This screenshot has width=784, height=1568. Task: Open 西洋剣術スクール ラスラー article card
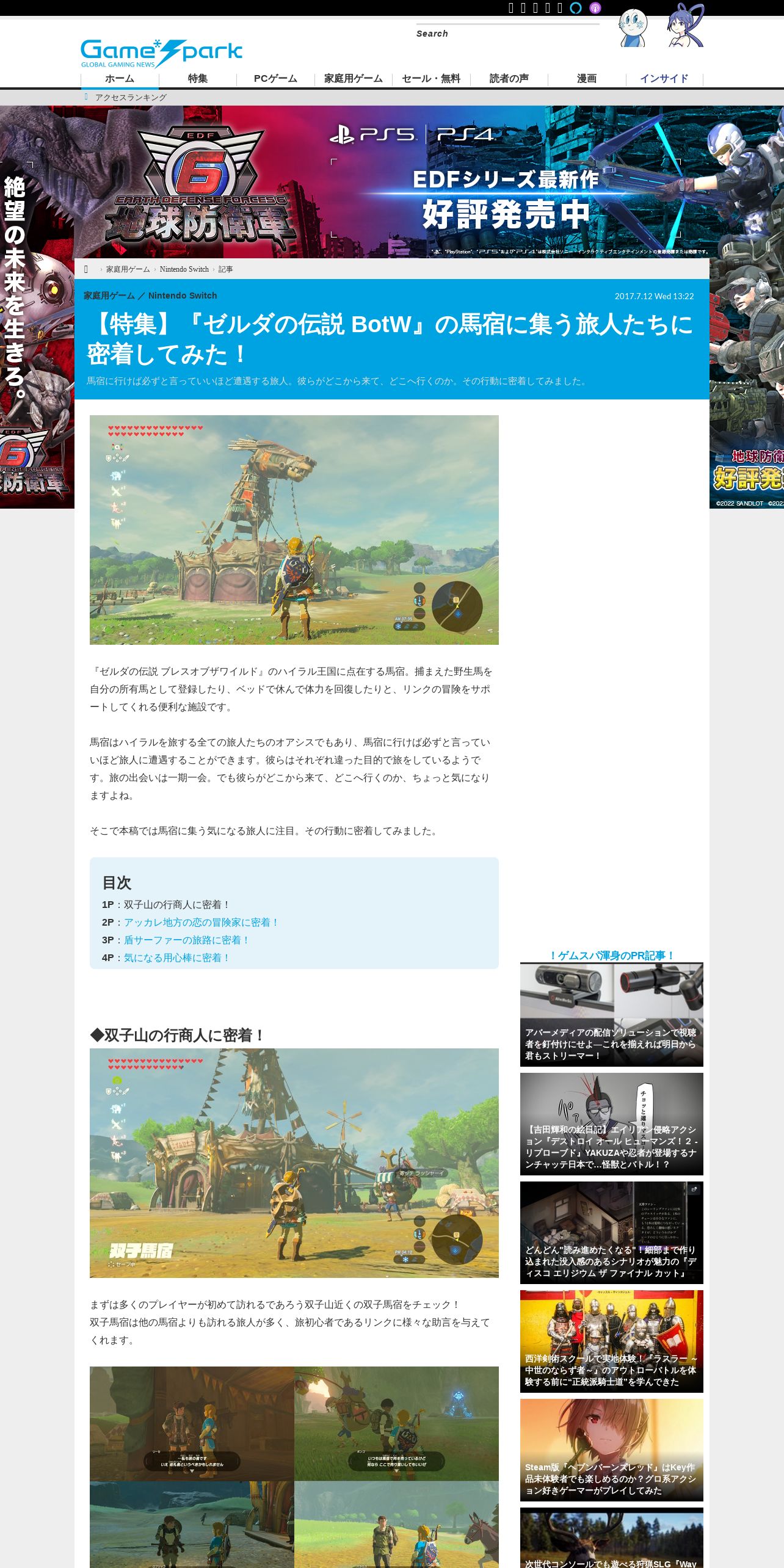click(612, 1341)
